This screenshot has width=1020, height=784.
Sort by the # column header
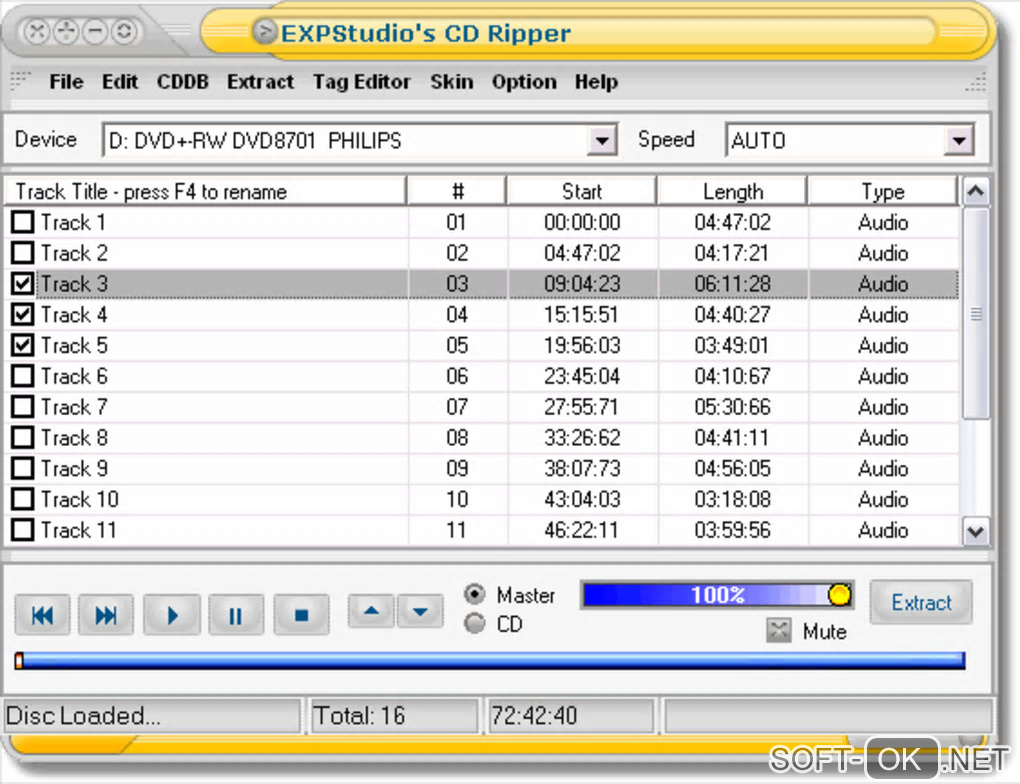tap(457, 191)
